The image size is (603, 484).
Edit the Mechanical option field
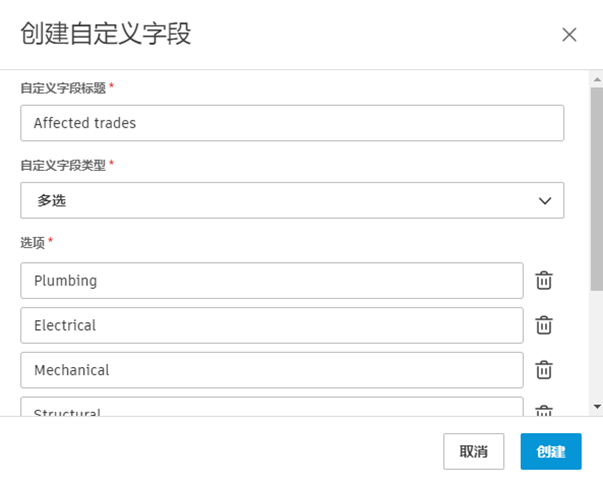coord(271,370)
